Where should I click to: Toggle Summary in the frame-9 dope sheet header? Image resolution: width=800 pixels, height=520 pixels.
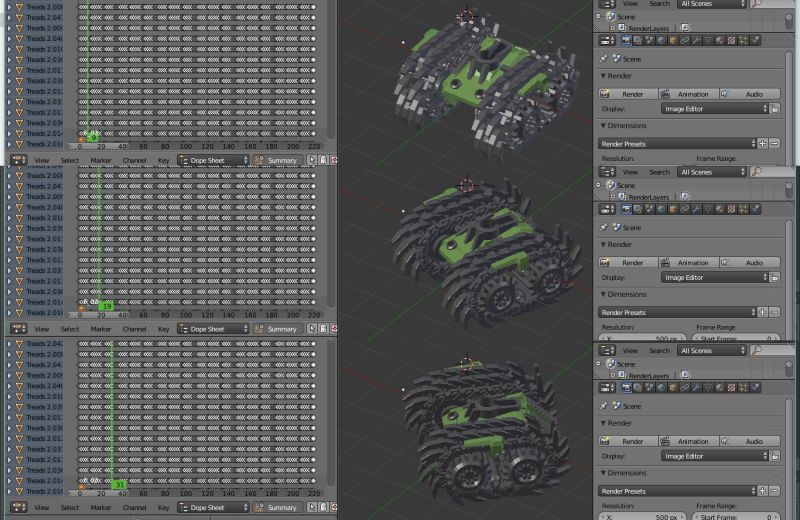pyautogui.click(x=277, y=160)
